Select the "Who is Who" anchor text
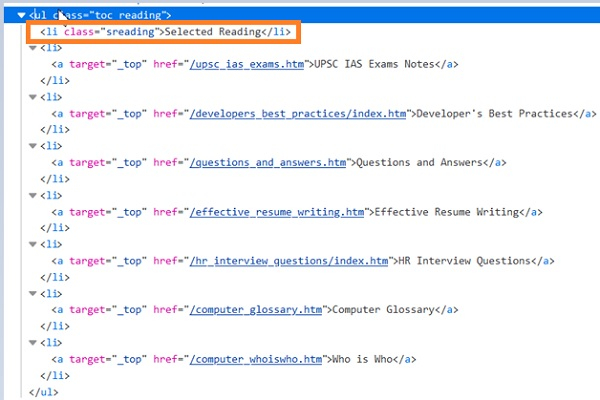This screenshot has width=600, height=400. point(362,359)
